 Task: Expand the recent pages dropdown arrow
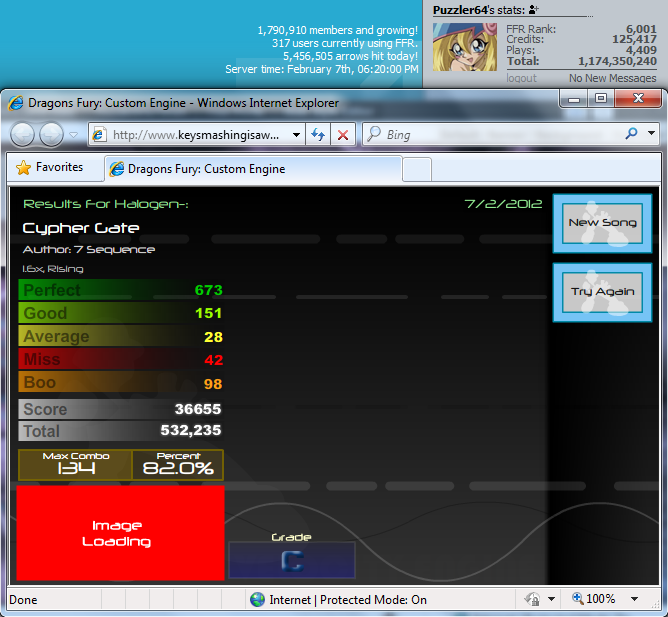[x=74, y=134]
